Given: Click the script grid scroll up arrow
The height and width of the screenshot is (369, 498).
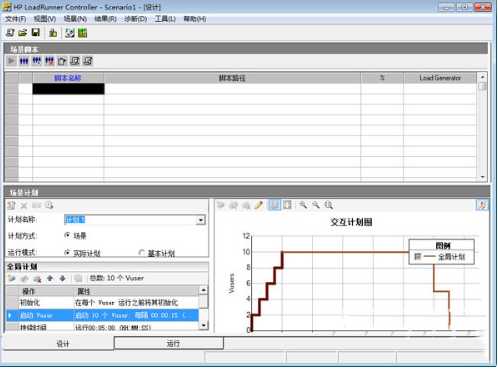Looking at the screenshot, I should [482, 77].
